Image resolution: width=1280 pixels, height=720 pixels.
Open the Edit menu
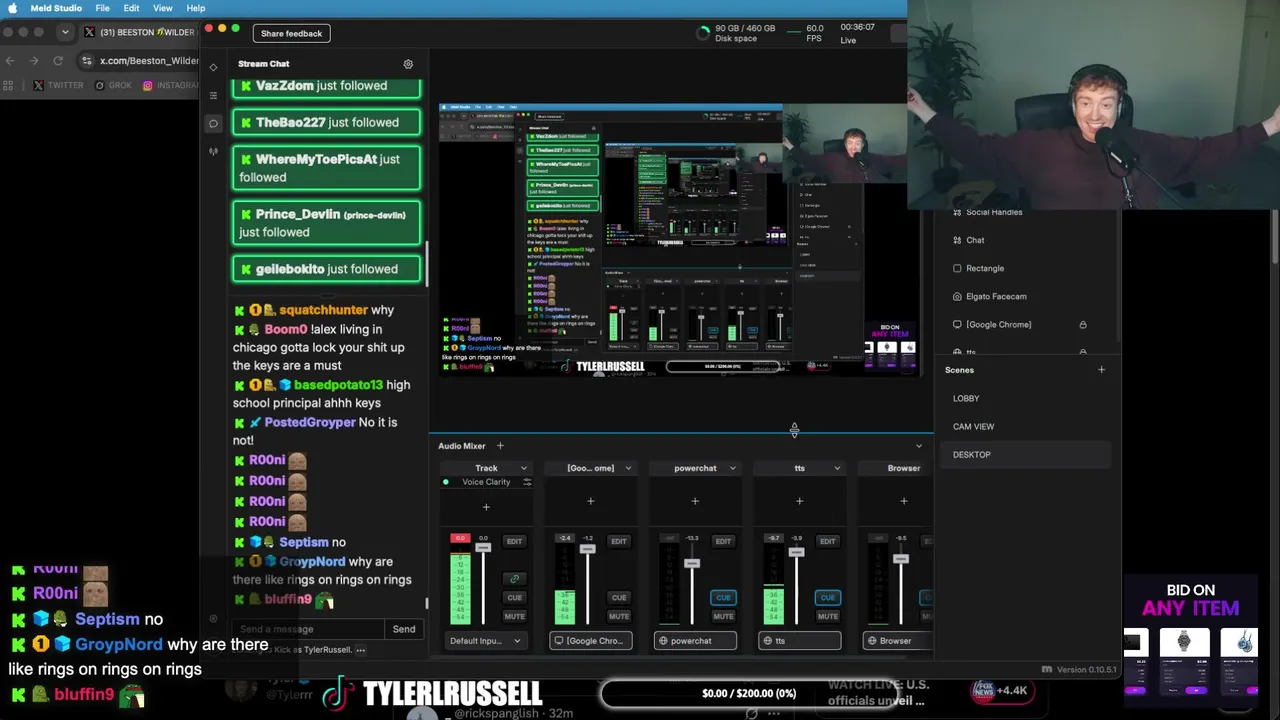[131, 8]
